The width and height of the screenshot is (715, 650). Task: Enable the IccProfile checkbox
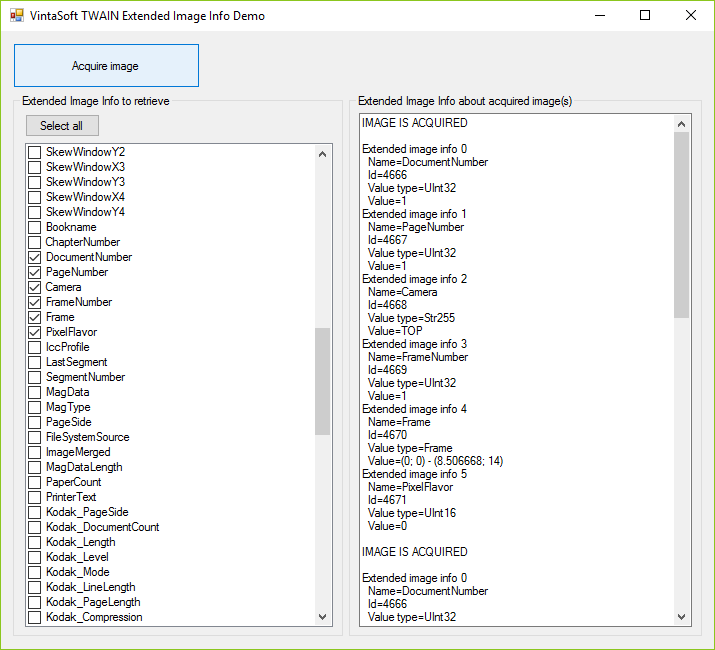coord(34,347)
